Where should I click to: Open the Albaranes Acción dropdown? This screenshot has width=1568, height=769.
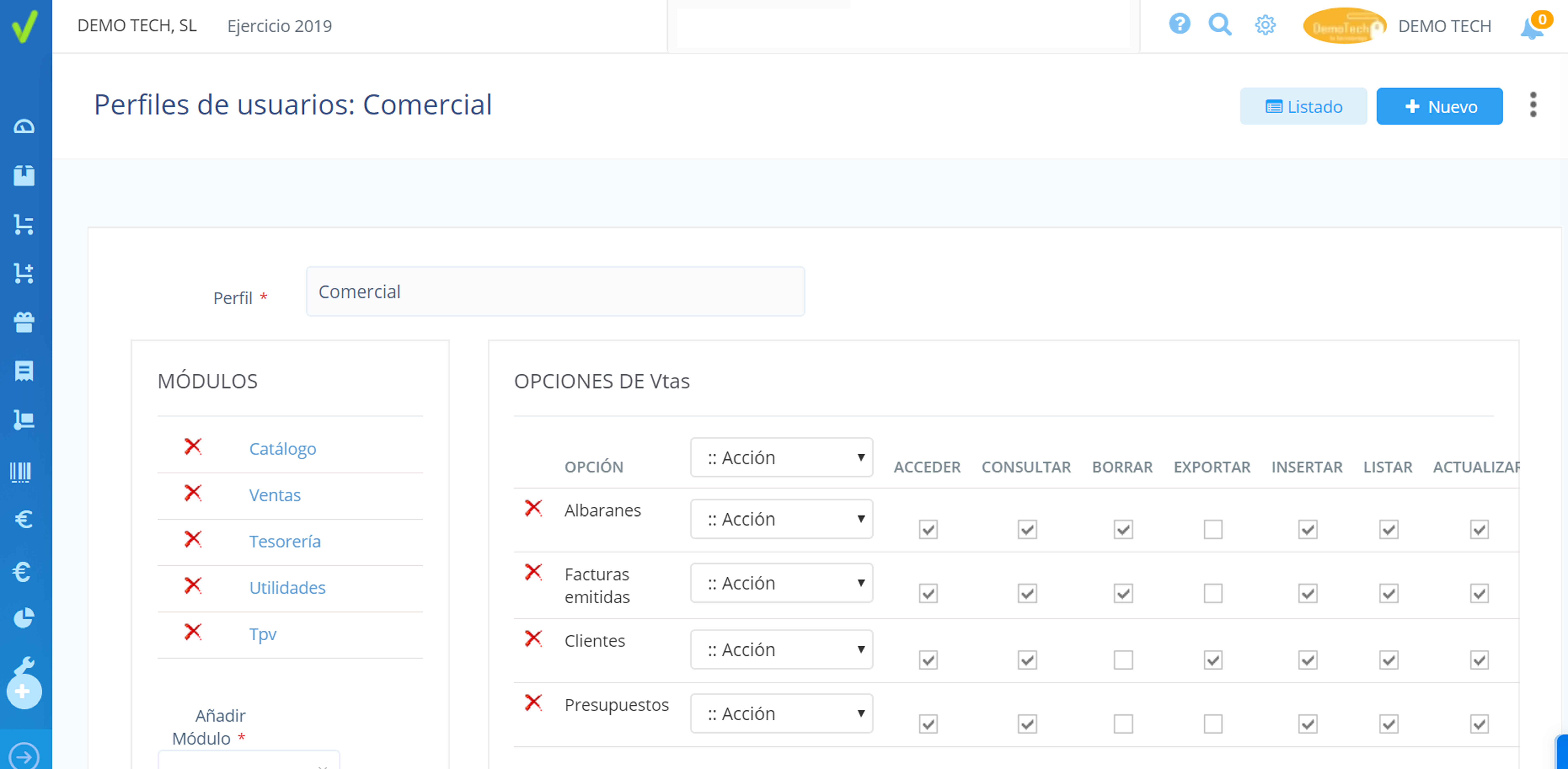(x=782, y=519)
